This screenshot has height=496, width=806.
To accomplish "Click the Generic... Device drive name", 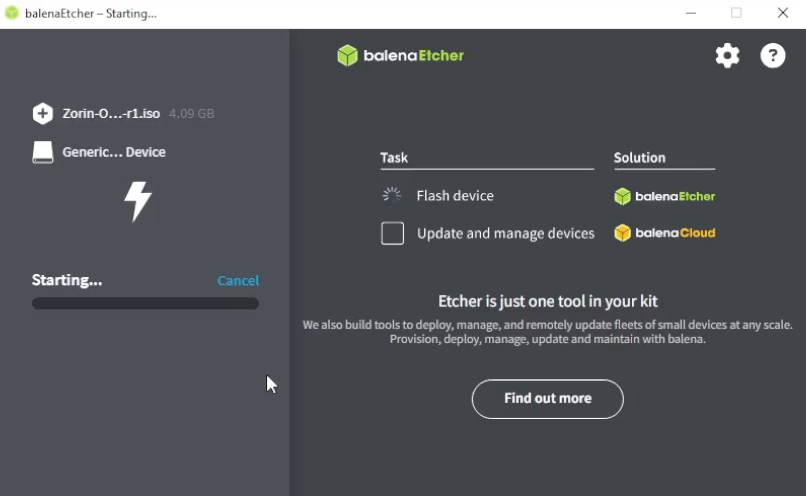I will (x=114, y=152).
